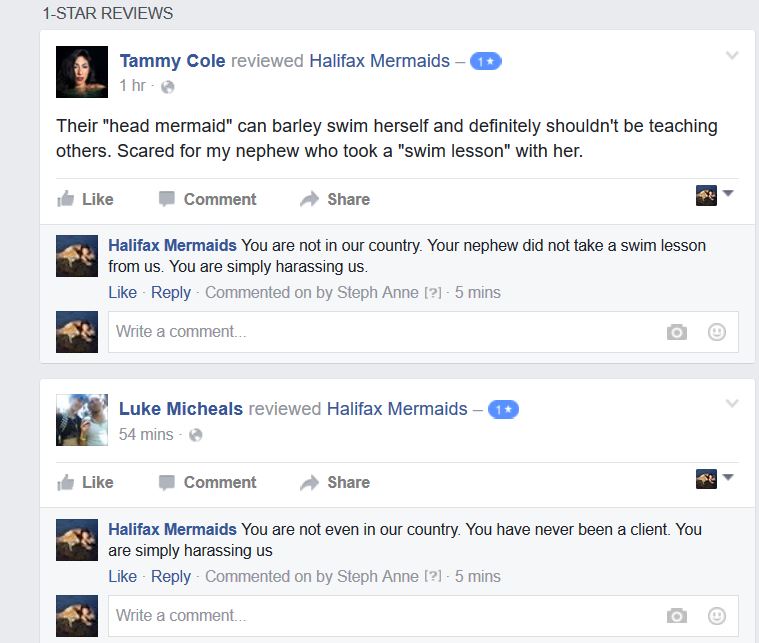Click the emoji icon in first comment box

click(x=717, y=332)
